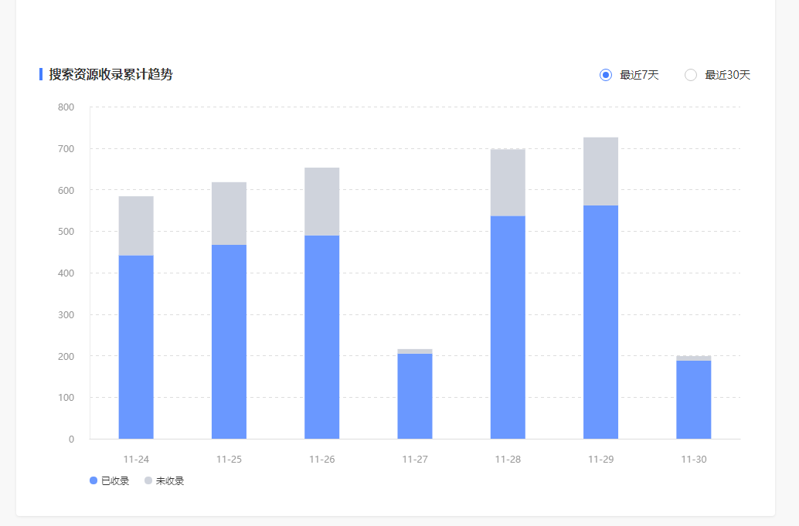Click the blue 已收录 bar for 11-28

click(x=508, y=327)
